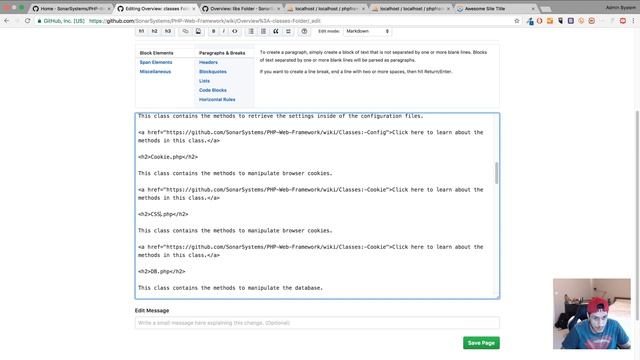The height and width of the screenshot is (360, 640).
Task: Click the 'DB.php' heading line in editor
Action: pyautogui.click(x=162, y=271)
